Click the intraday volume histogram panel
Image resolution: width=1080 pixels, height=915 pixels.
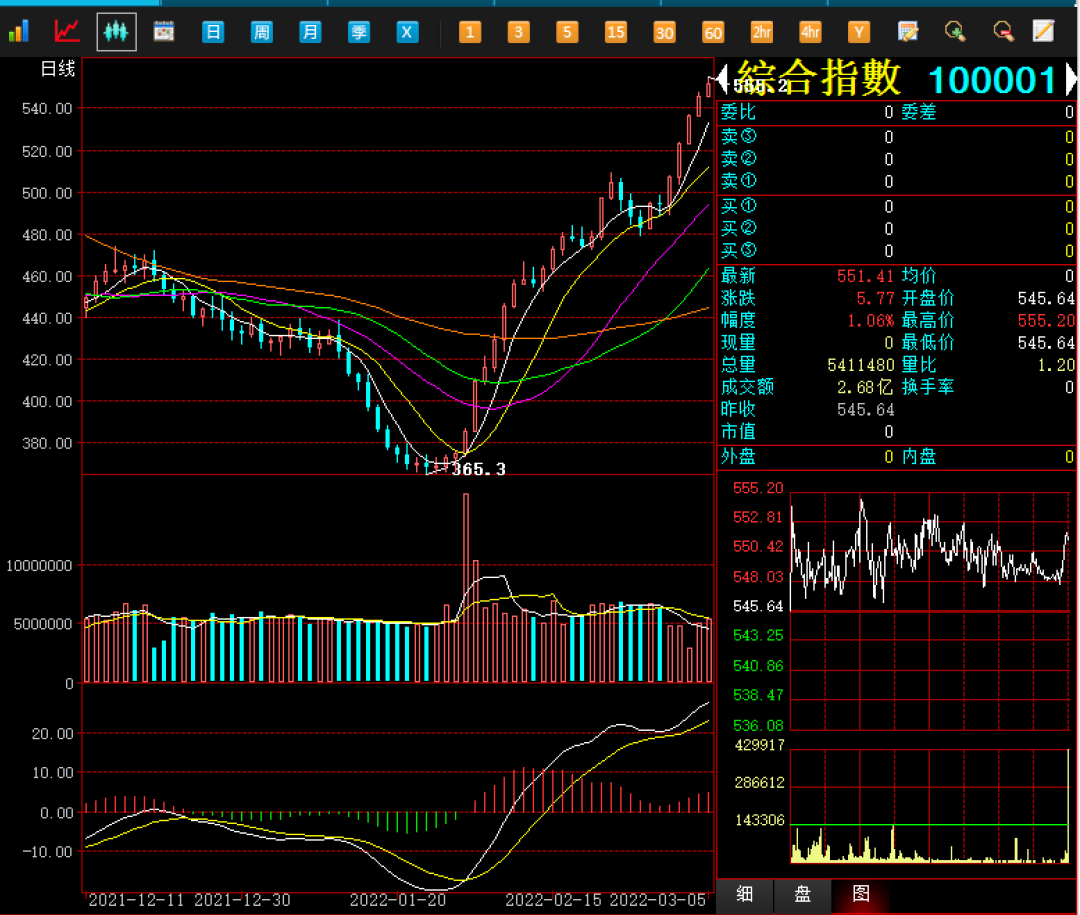[x=929, y=806]
